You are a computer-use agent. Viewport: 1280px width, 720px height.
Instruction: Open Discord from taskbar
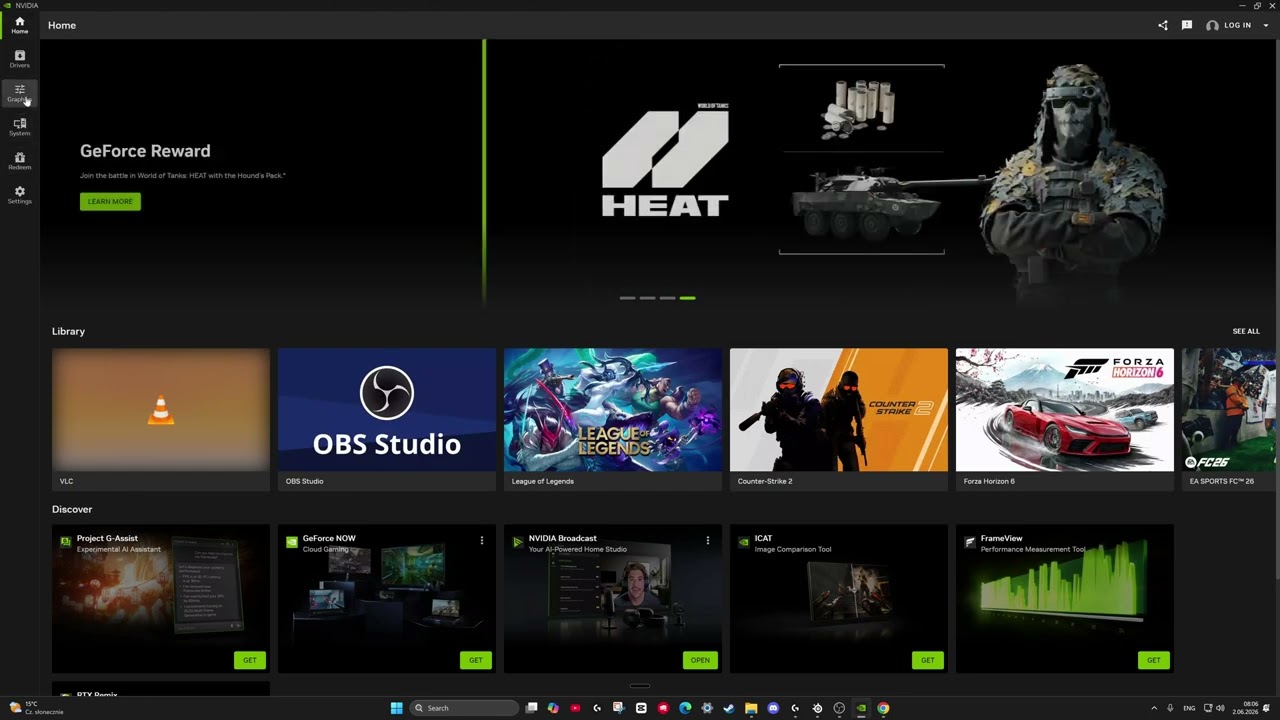point(773,708)
